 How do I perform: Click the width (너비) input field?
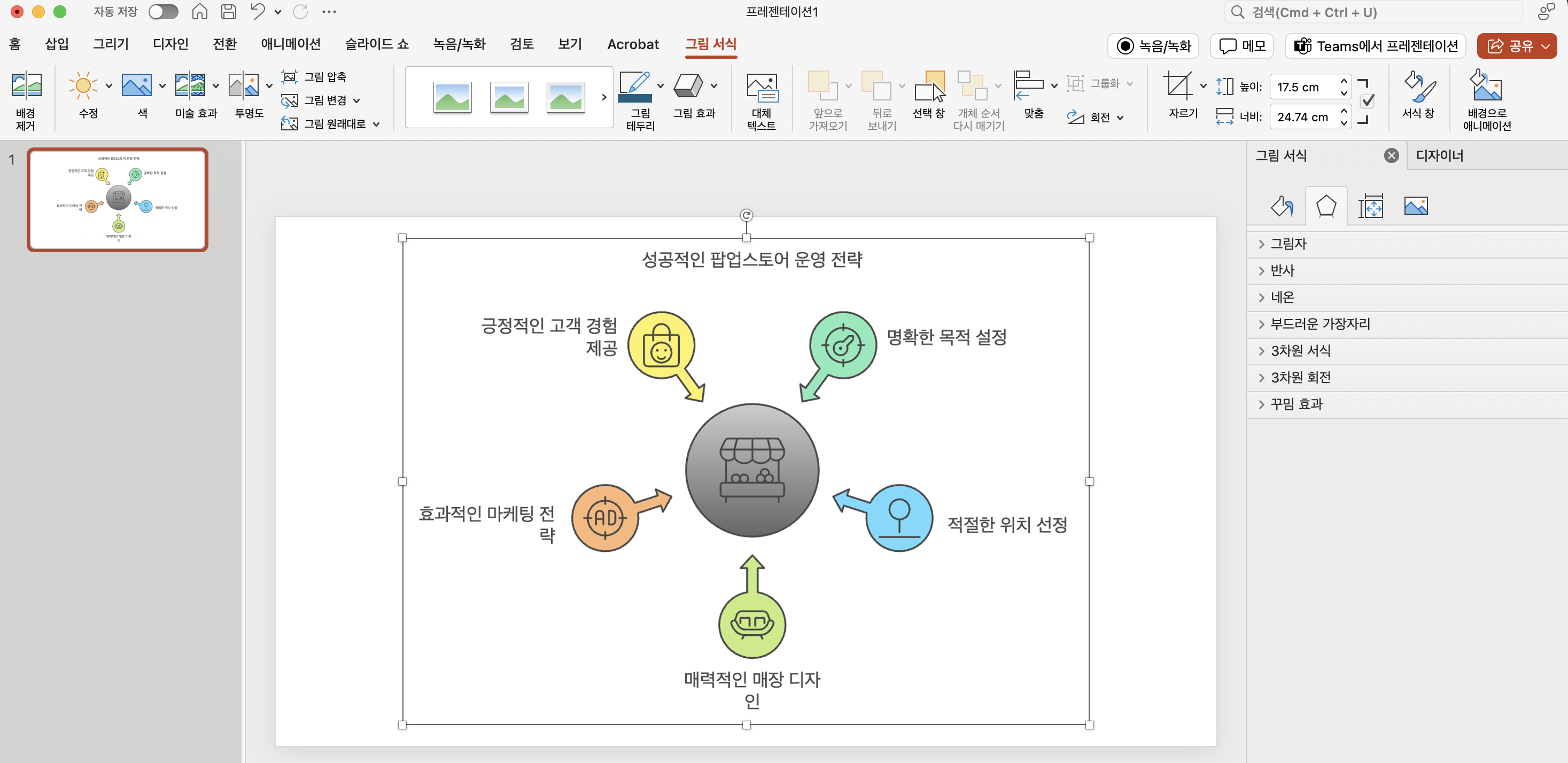click(1303, 117)
